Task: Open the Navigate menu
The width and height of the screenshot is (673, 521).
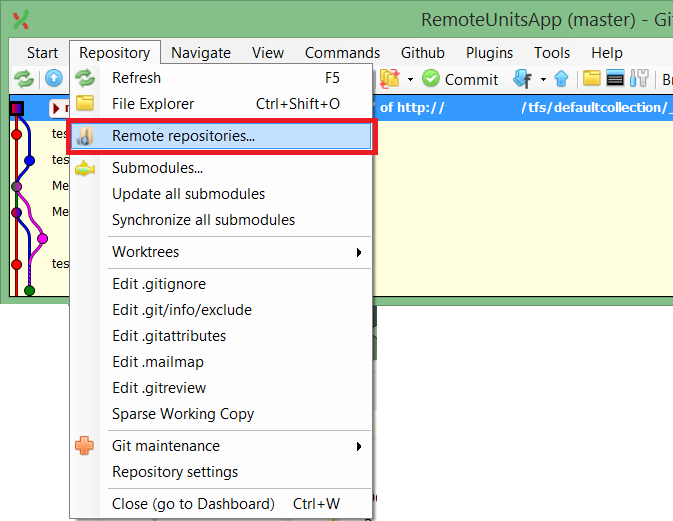Action: [201, 53]
